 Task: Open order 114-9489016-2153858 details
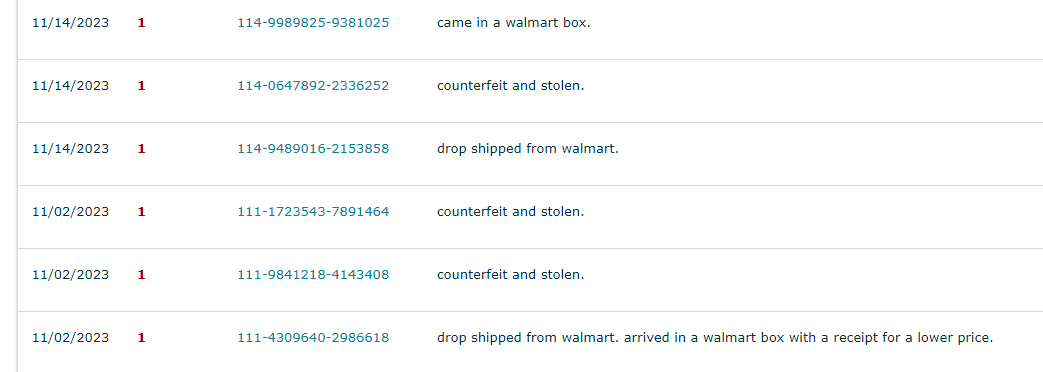click(x=313, y=148)
